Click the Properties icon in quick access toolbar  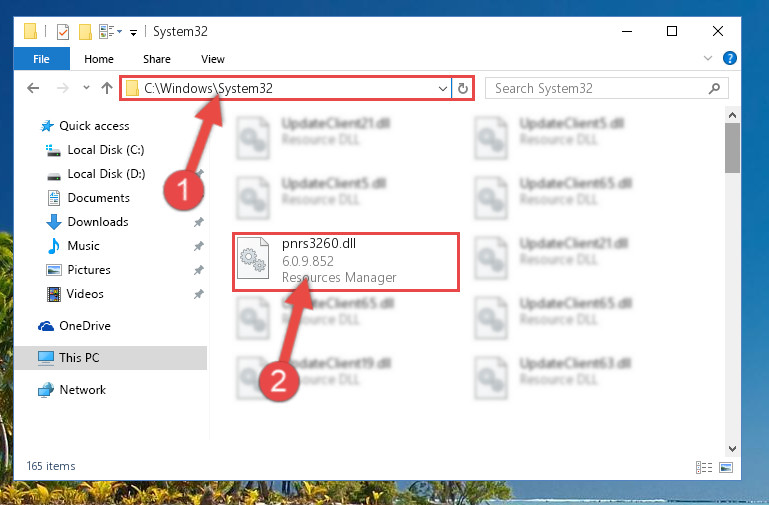(63, 32)
